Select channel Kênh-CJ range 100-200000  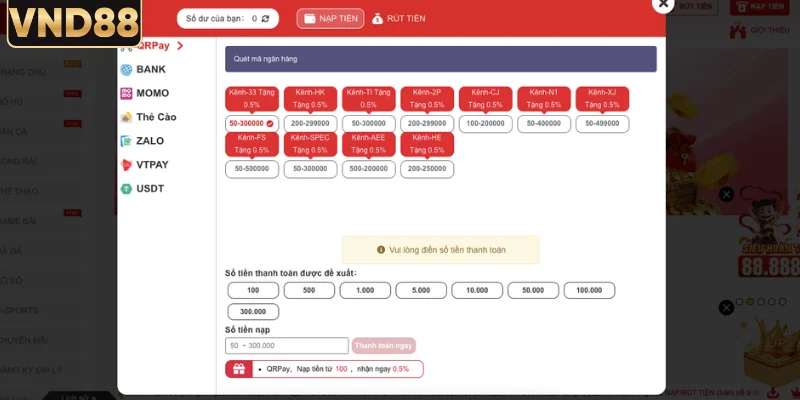pyautogui.click(x=485, y=123)
